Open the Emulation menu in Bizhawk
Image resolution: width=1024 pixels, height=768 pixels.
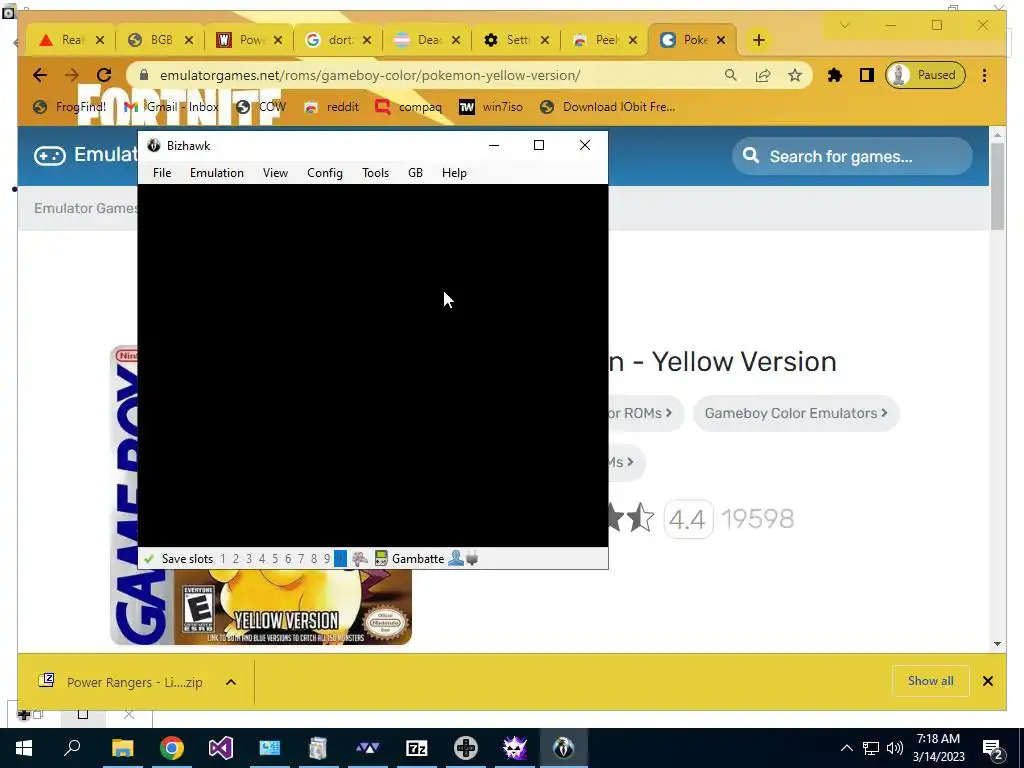[x=217, y=173]
